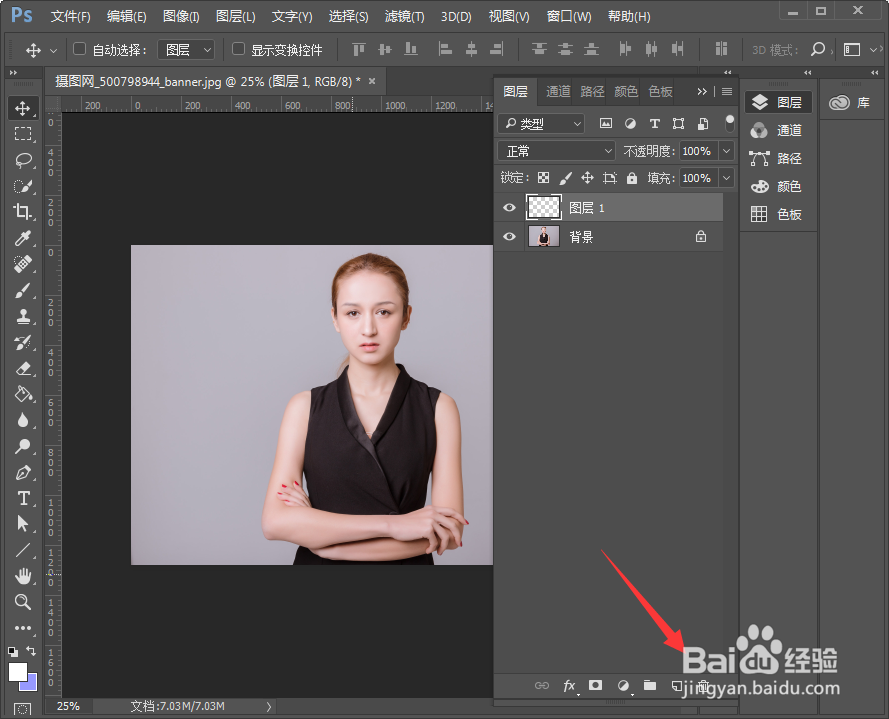Add a layer mask
The width and height of the screenshot is (889, 719).
point(595,686)
